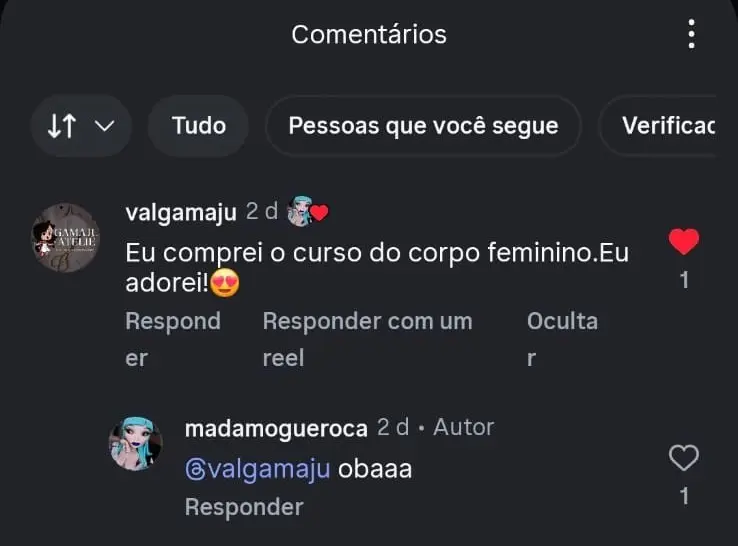
Task: Tap Responder under madamogueroca's reply
Action: coord(244,507)
